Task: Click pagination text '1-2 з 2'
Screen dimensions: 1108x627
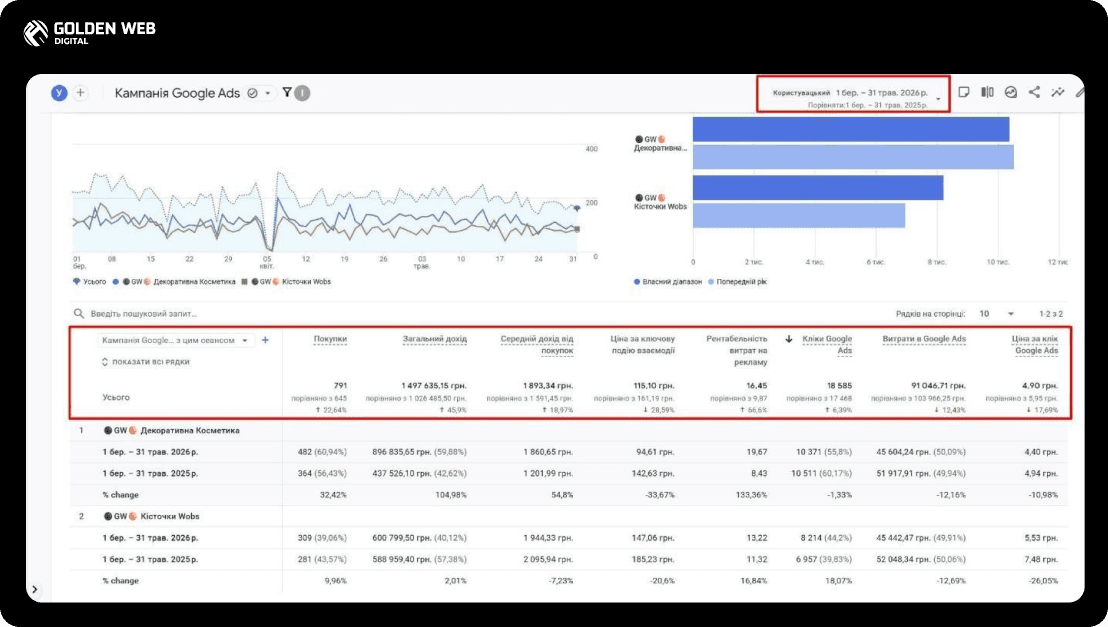Action: pyautogui.click(x=1051, y=313)
